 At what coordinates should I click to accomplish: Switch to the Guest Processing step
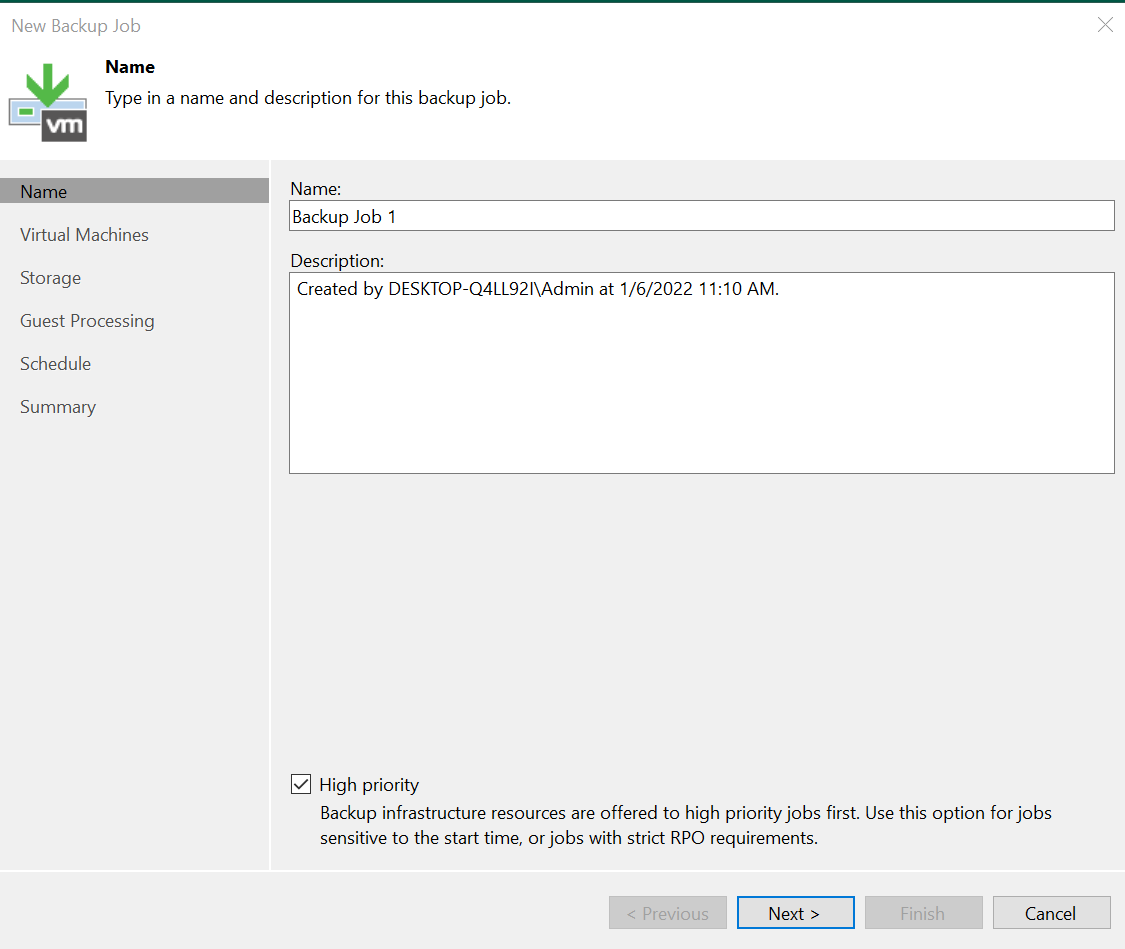(87, 321)
